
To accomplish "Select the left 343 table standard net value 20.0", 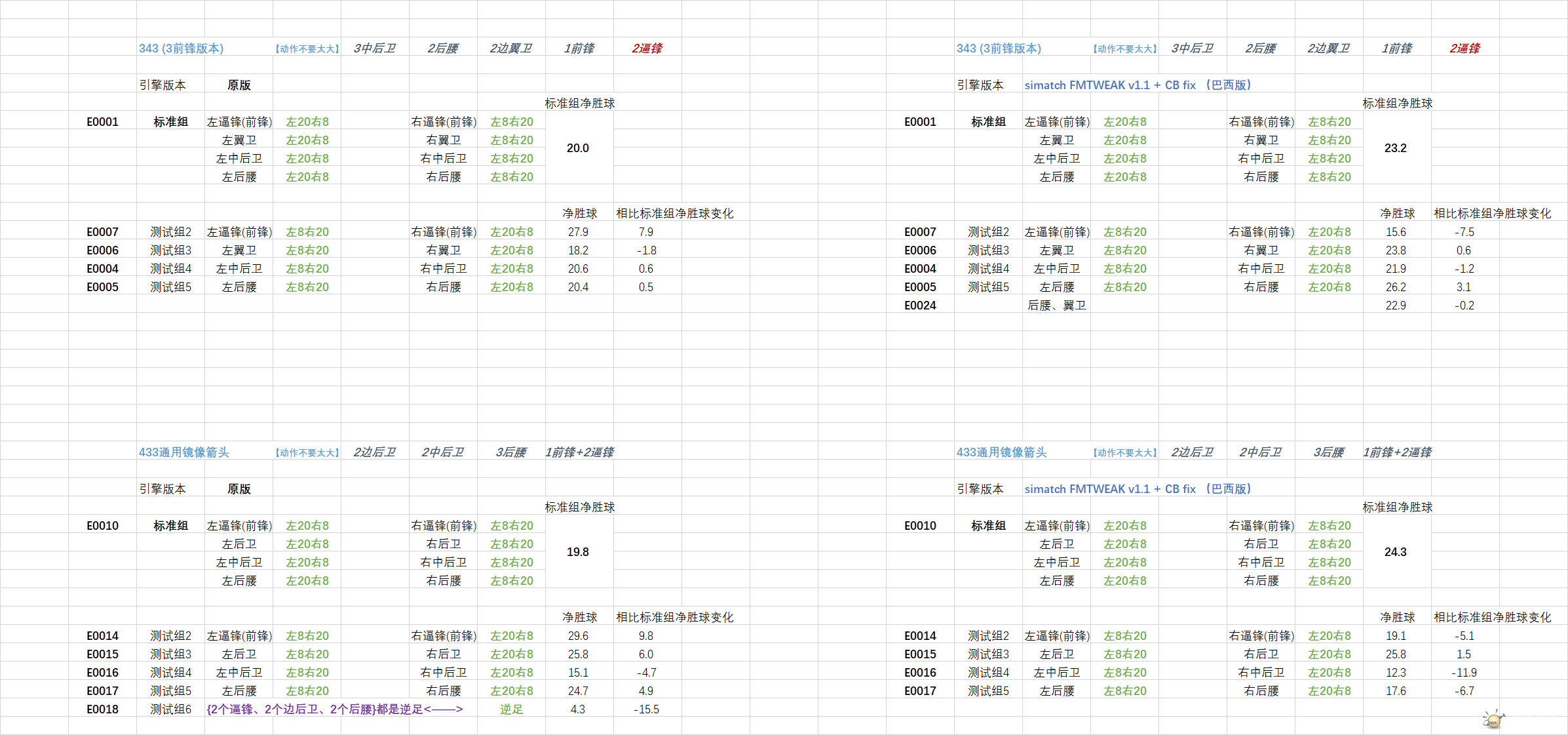I will coord(578,148).
